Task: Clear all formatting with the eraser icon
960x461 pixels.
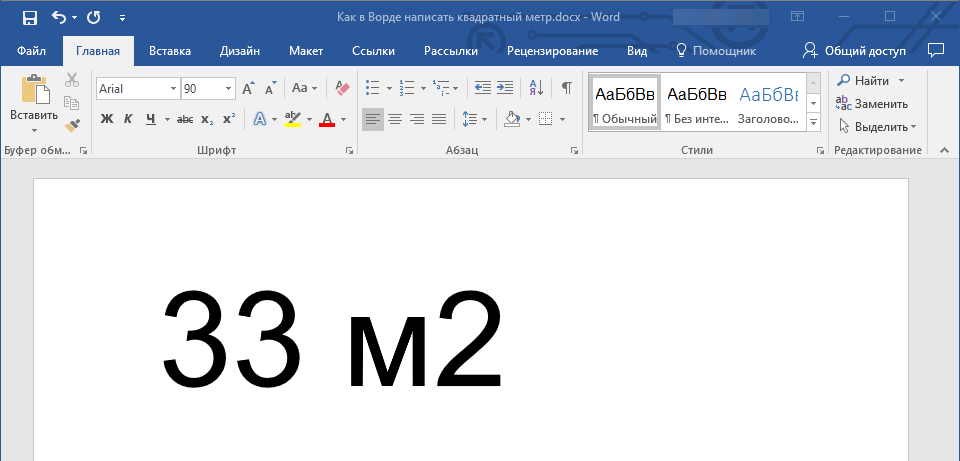Action: pyautogui.click(x=343, y=88)
